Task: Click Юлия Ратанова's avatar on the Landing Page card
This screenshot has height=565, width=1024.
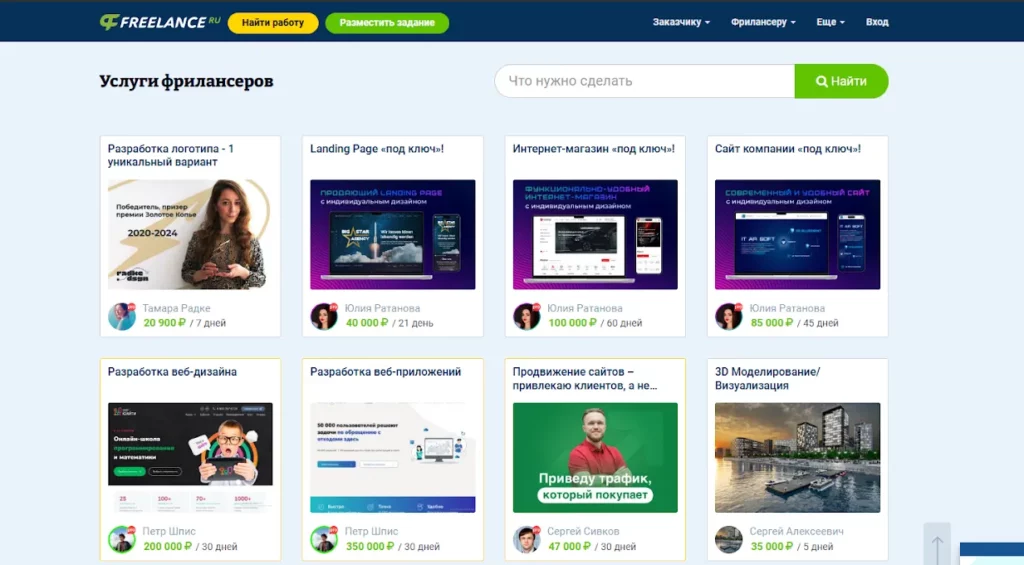Action: tap(324, 316)
